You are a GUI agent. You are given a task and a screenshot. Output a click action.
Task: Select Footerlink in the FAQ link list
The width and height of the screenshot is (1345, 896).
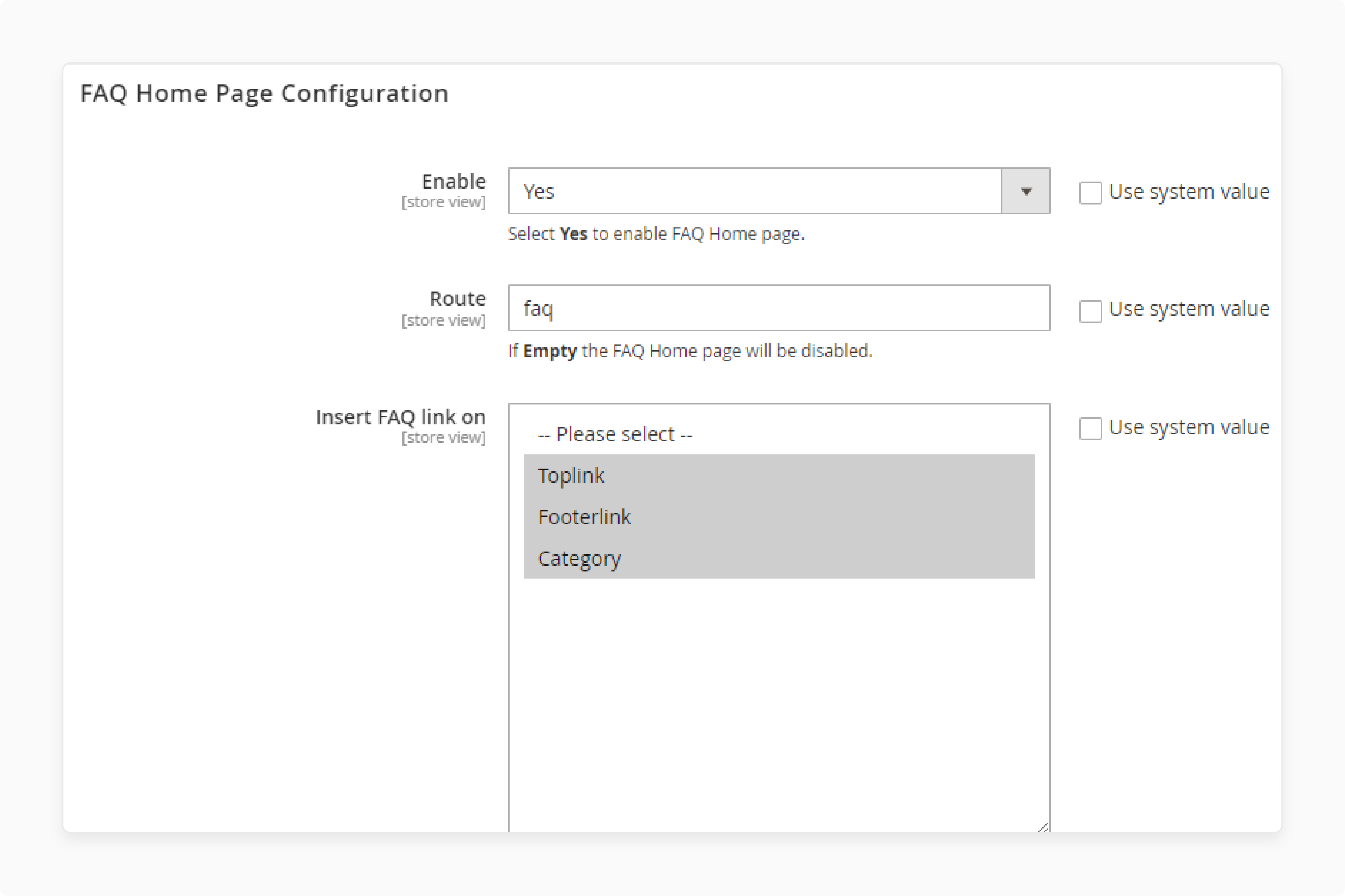779,517
